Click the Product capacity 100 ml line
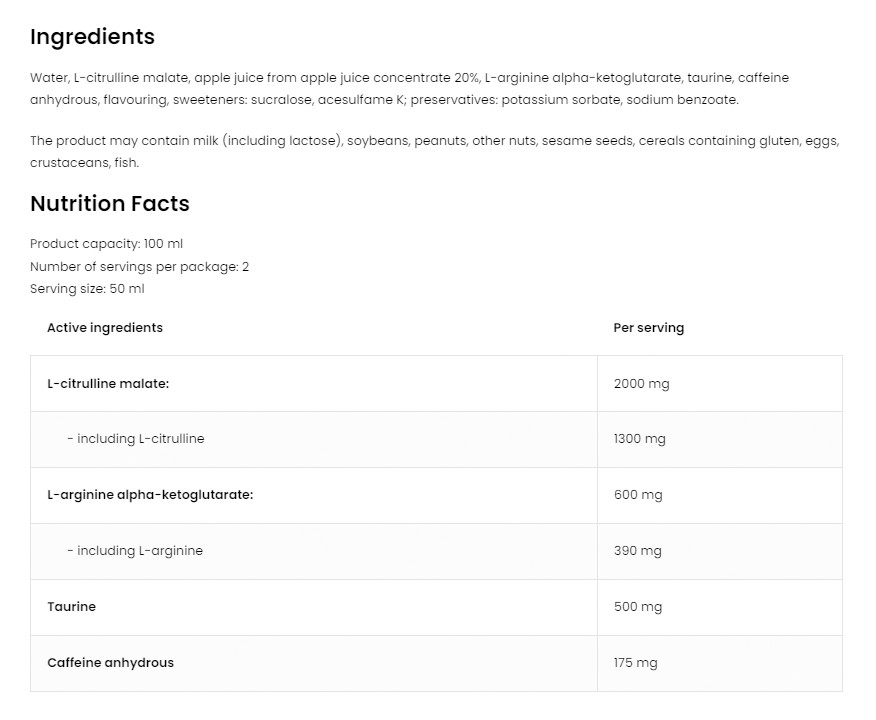 pos(106,244)
